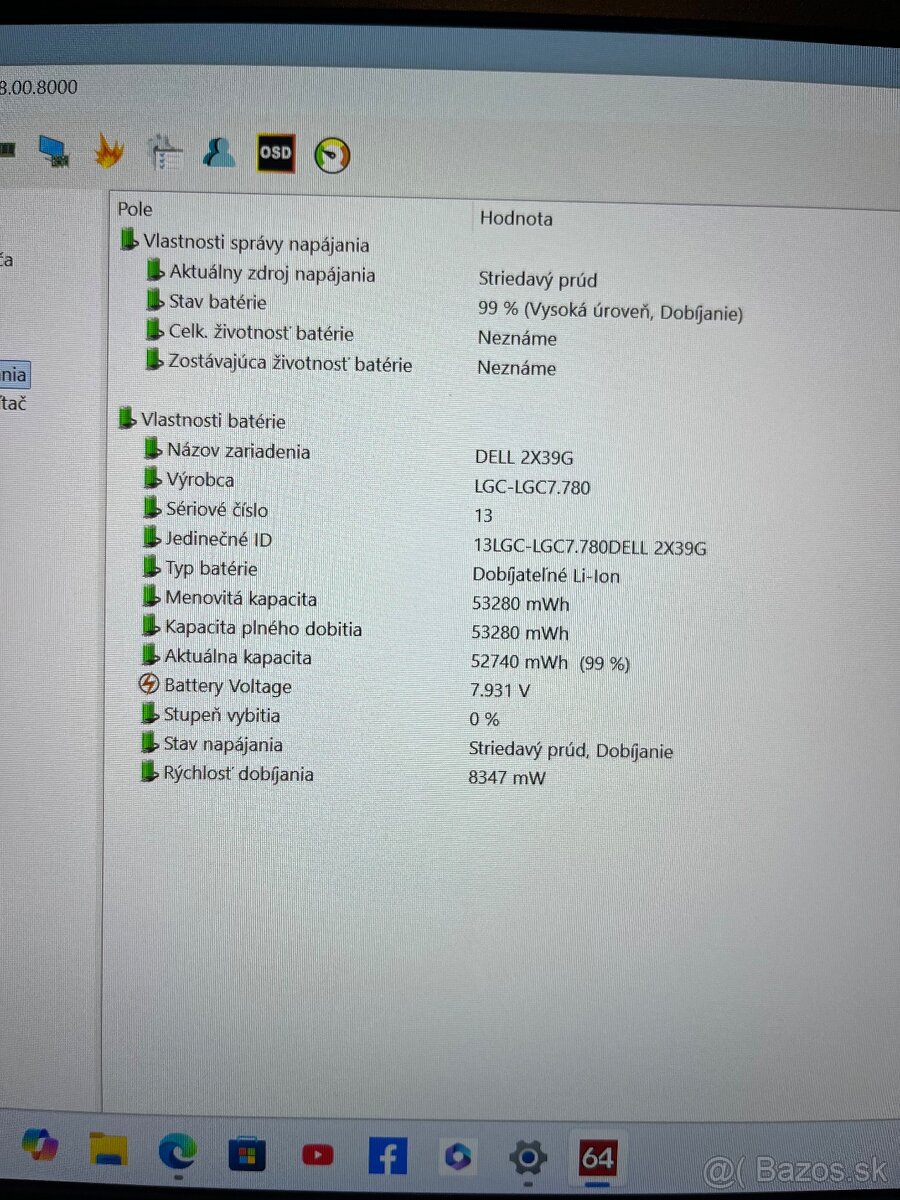900x1200 pixels.
Task: Click the red lightning icon beside Battery Voltage
Action: coord(148,685)
